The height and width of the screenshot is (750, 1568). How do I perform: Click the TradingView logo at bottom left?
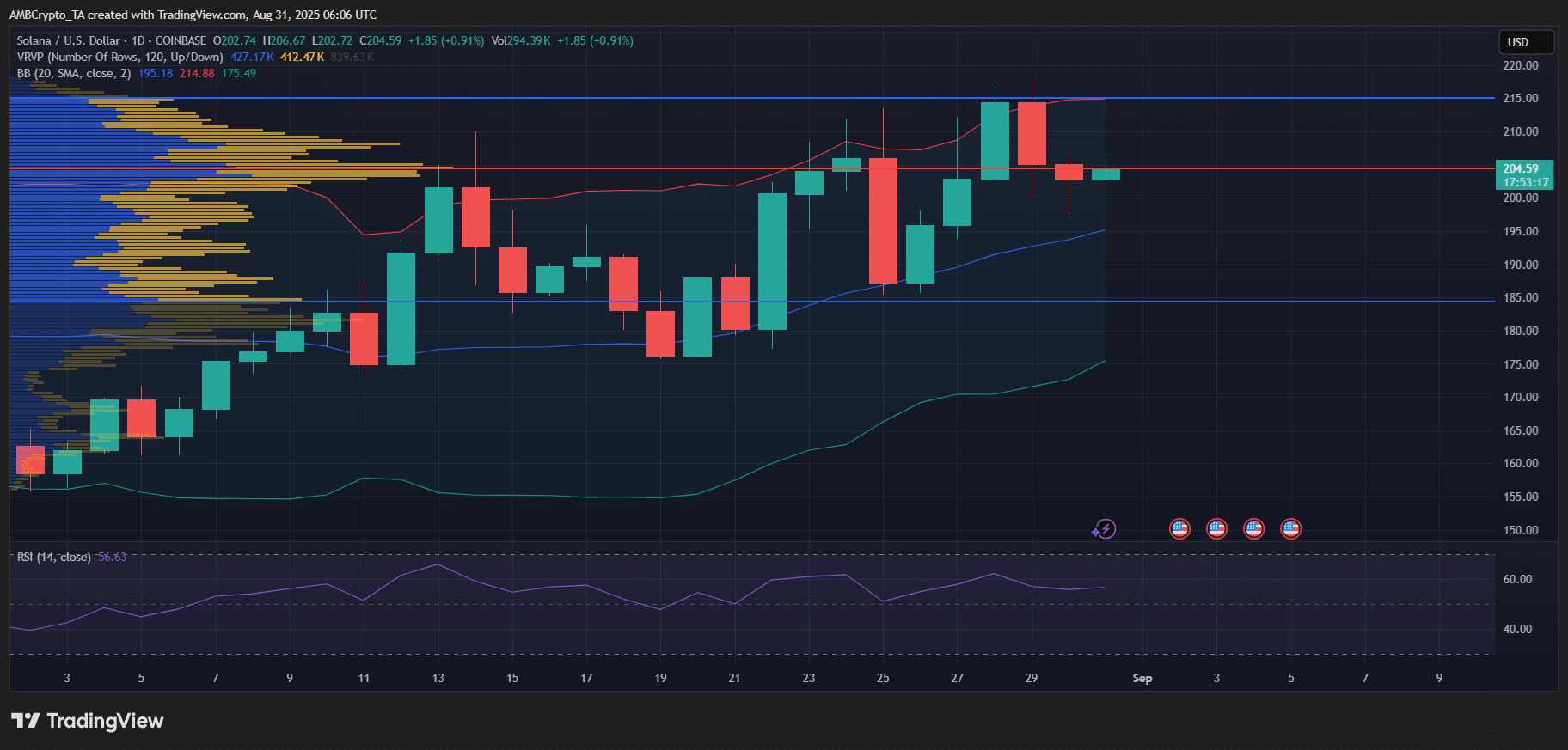pyautogui.click(x=87, y=721)
